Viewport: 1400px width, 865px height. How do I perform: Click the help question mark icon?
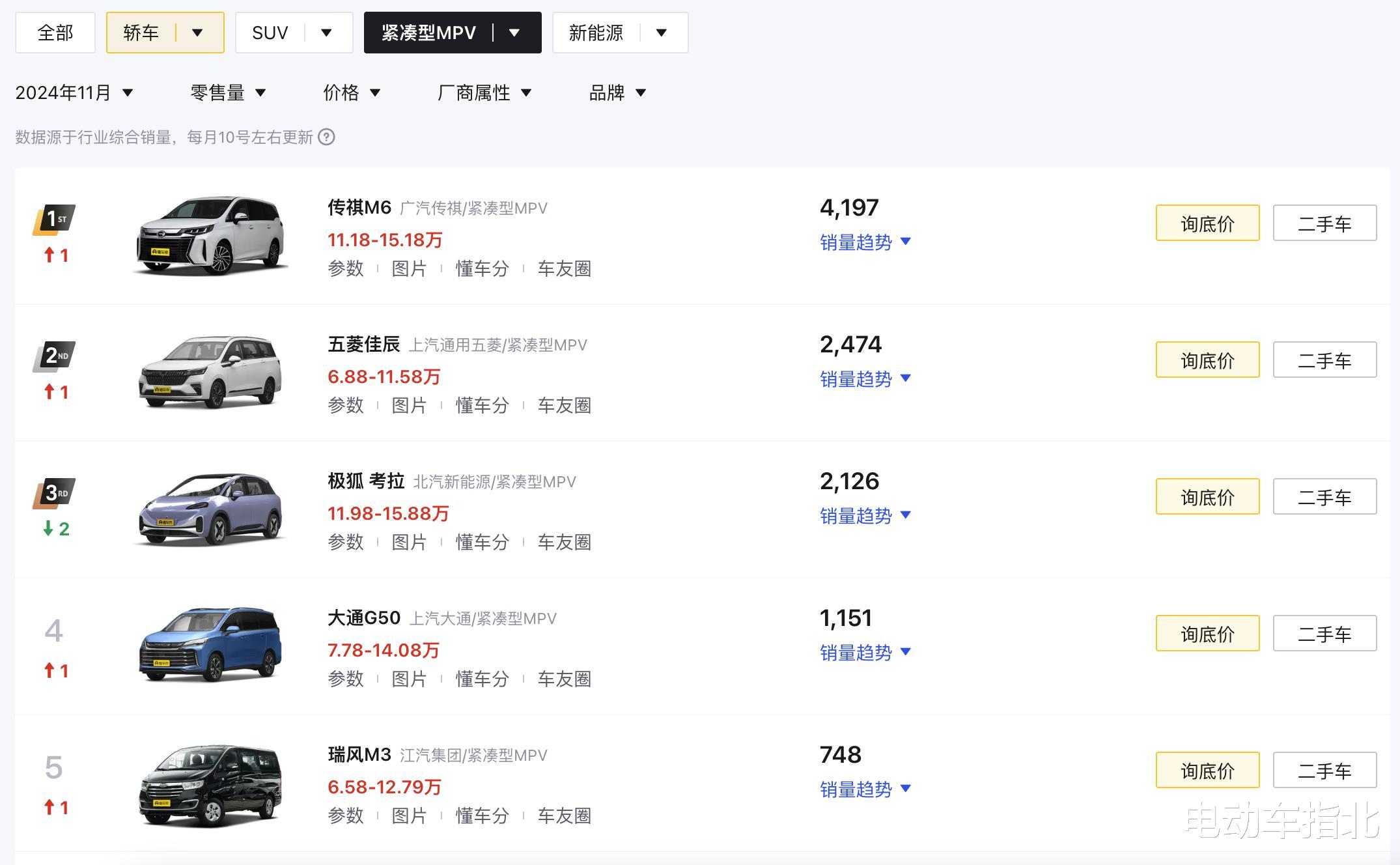326,137
